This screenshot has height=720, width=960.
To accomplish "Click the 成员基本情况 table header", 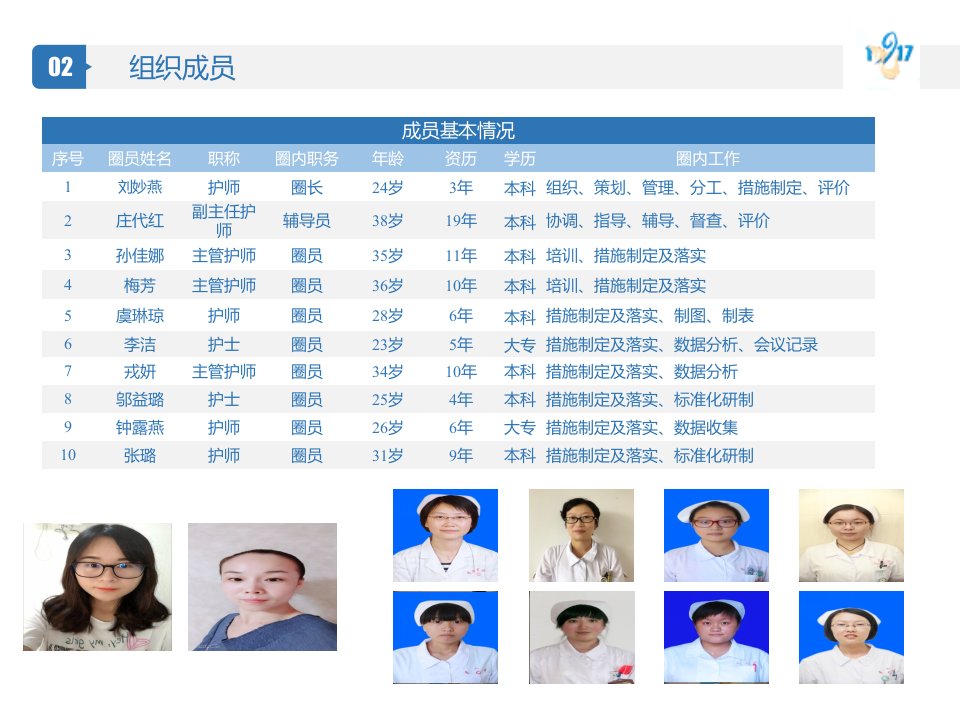I will (x=458, y=130).
